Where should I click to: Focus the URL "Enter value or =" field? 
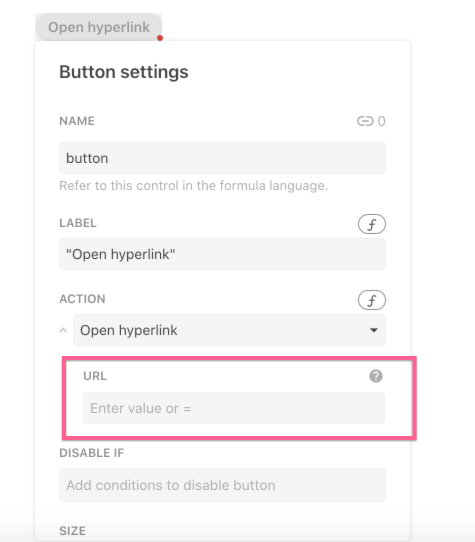click(234, 408)
